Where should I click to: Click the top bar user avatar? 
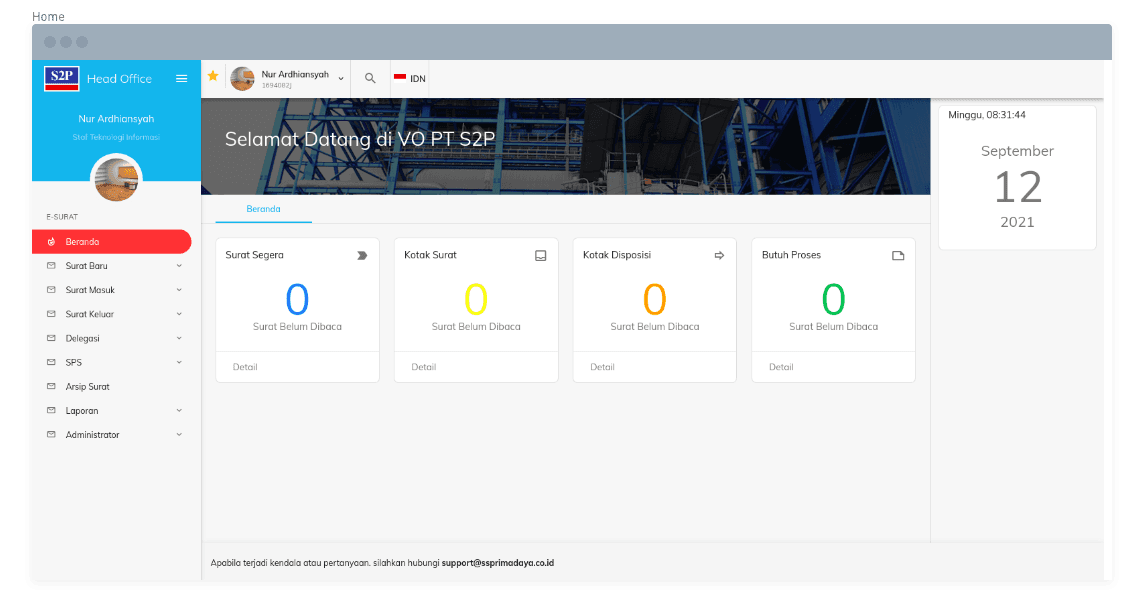click(x=242, y=78)
